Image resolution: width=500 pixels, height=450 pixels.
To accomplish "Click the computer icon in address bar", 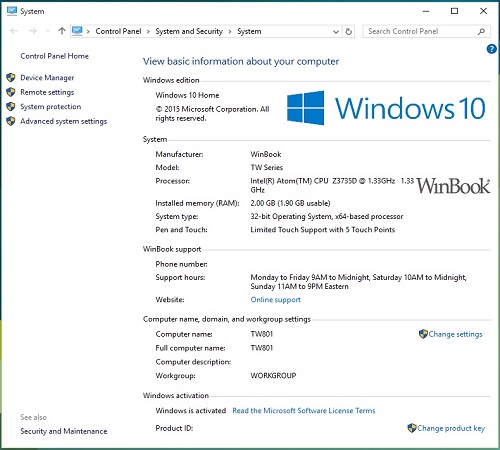I will 77,31.
